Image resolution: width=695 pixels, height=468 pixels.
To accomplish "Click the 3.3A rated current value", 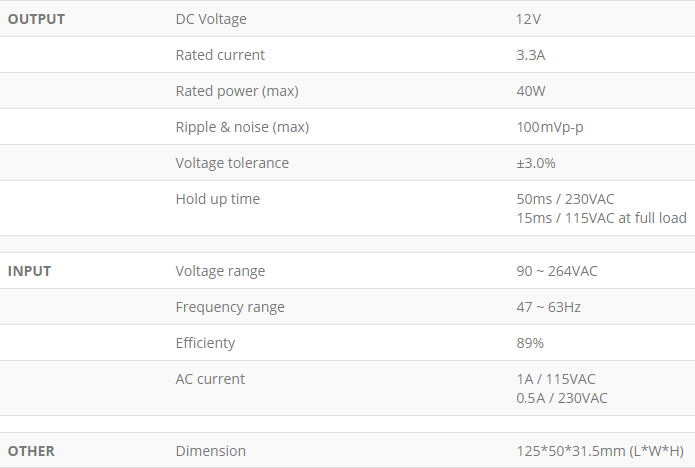I will click(x=531, y=55).
